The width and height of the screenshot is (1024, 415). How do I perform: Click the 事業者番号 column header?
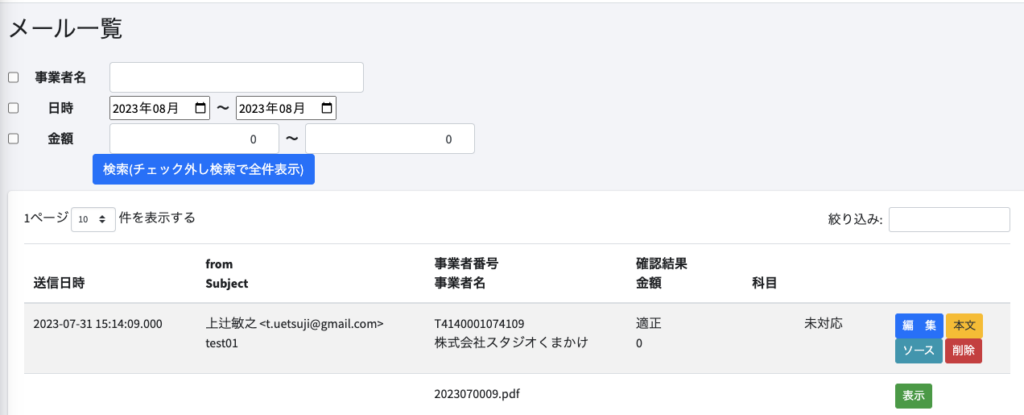(x=466, y=265)
